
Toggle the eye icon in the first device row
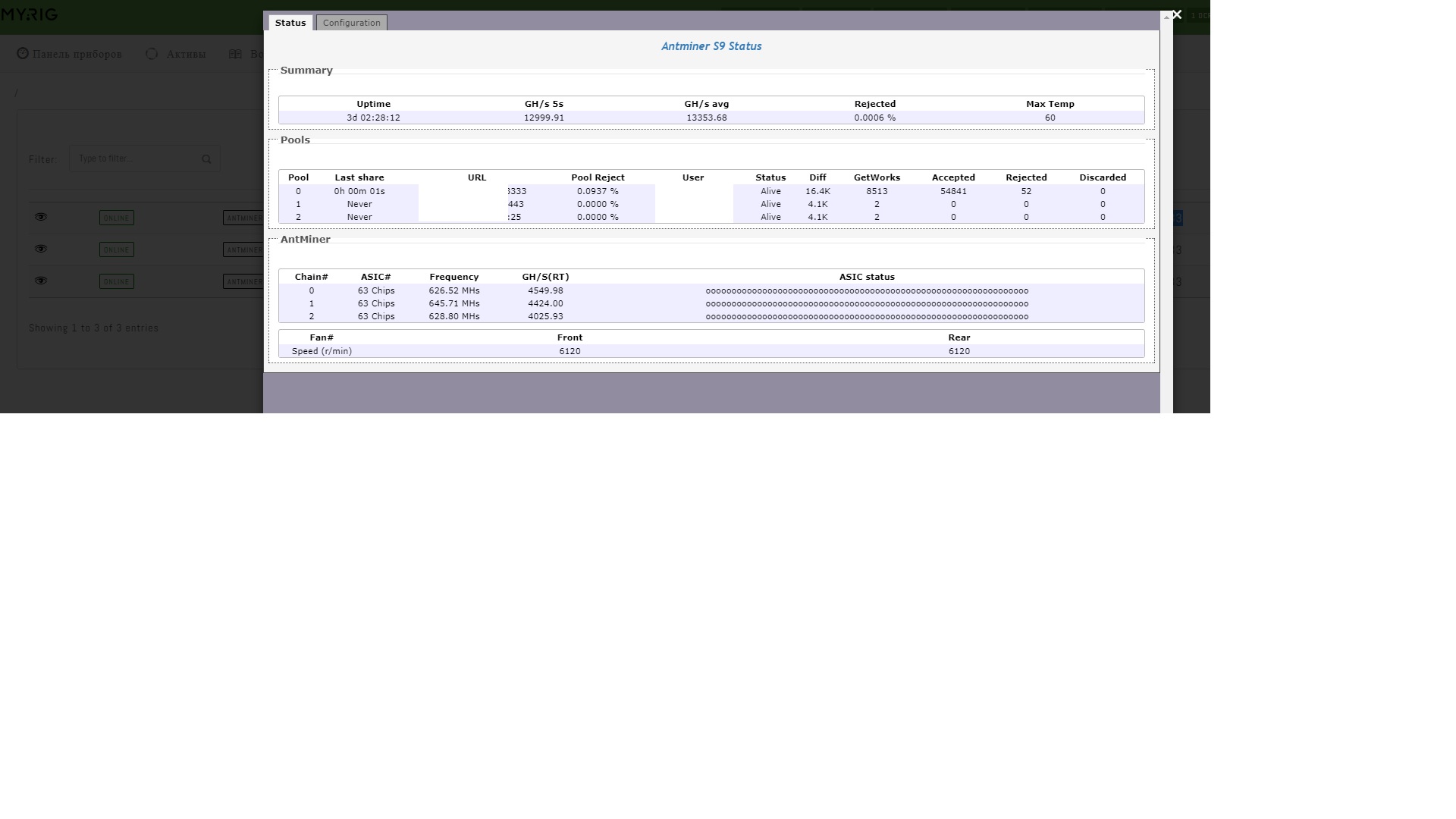tap(41, 217)
